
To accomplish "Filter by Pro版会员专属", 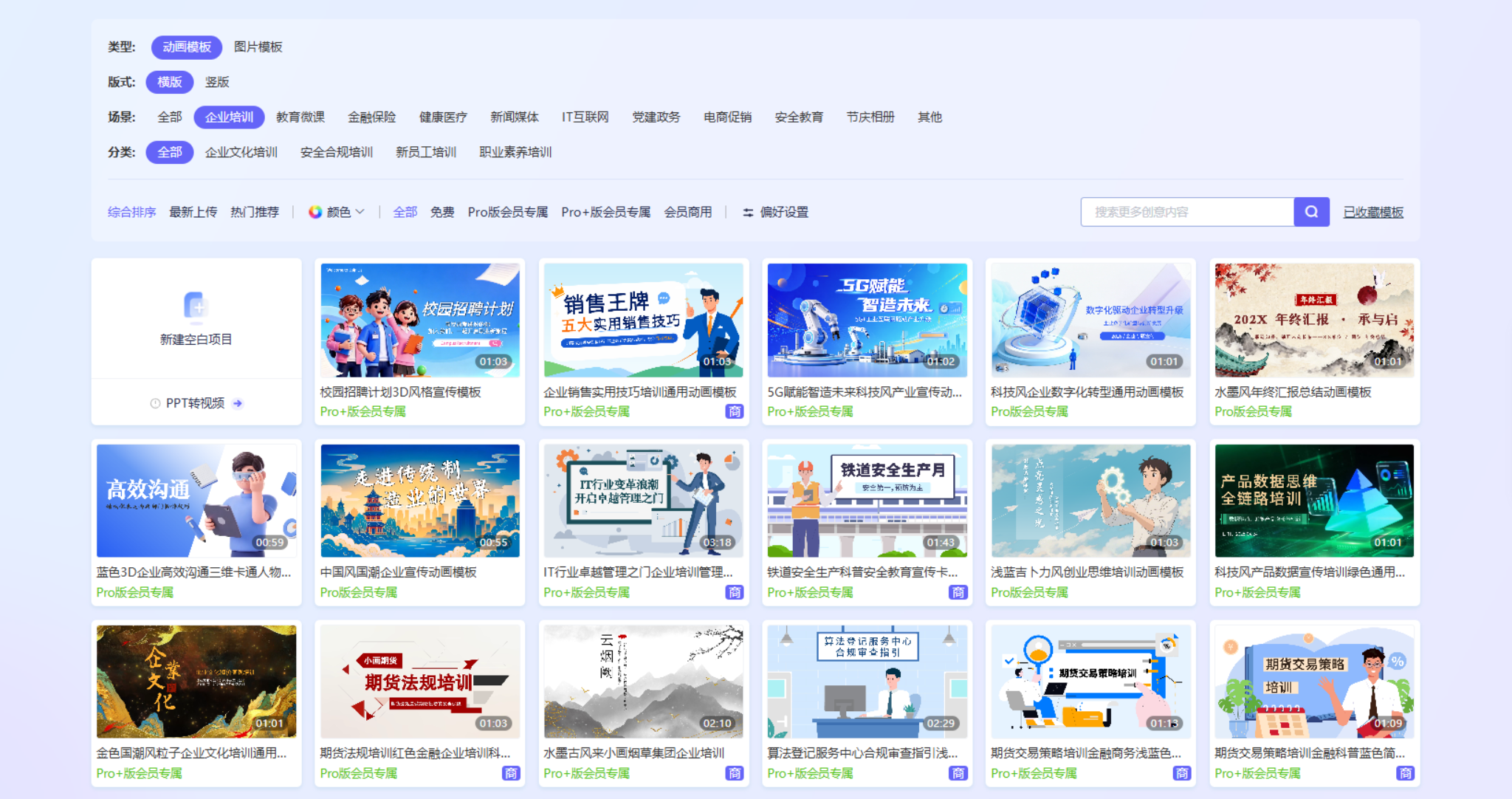I will coord(508,212).
